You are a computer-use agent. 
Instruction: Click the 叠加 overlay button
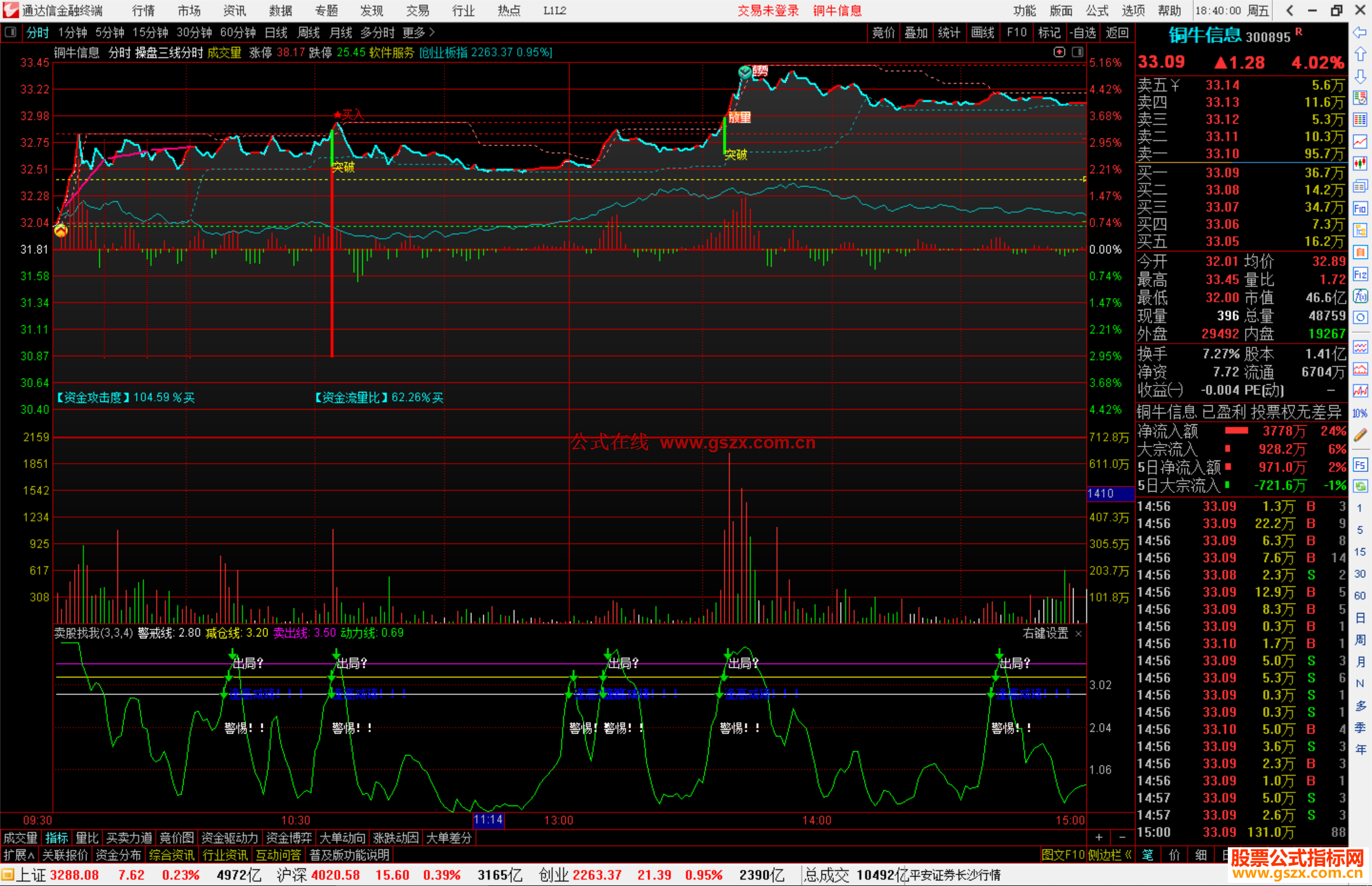point(916,32)
